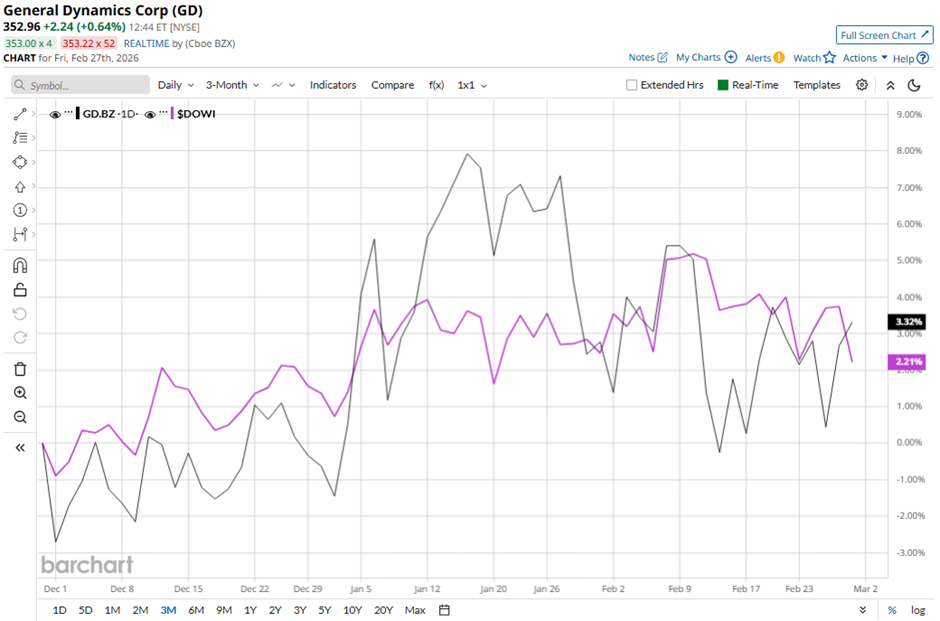The width and height of the screenshot is (940, 621).
Task: Open the Daily frequency dropdown
Action: tap(175, 85)
